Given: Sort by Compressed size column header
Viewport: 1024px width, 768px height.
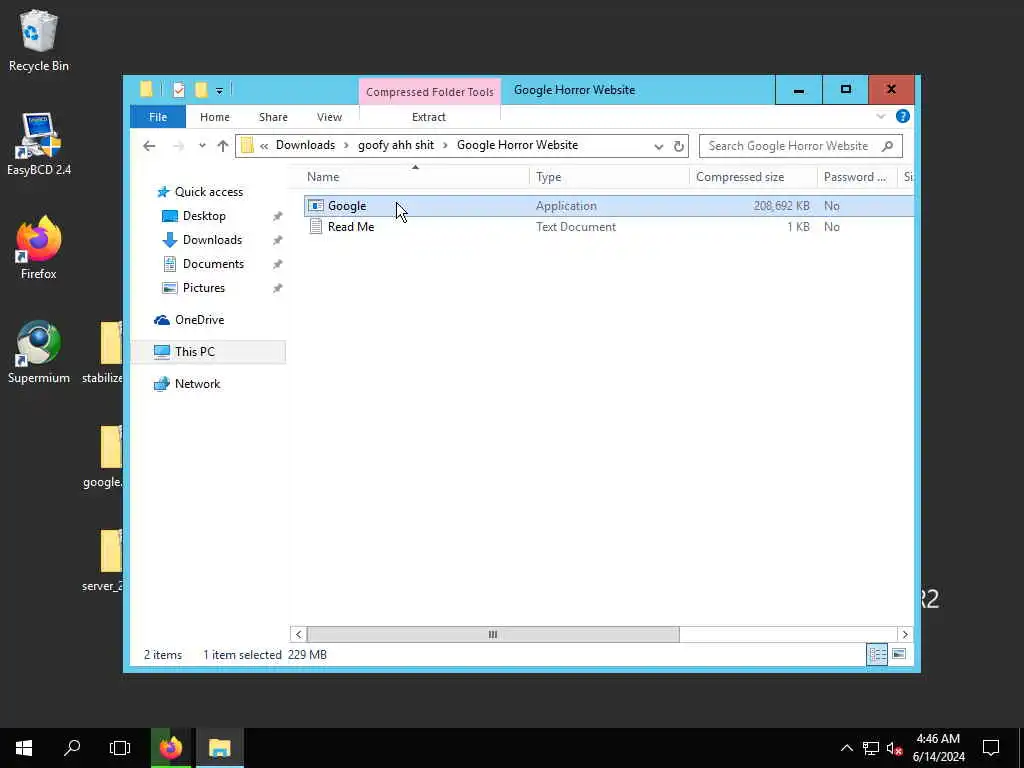Looking at the screenshot, I should click(x=753, y=177).
